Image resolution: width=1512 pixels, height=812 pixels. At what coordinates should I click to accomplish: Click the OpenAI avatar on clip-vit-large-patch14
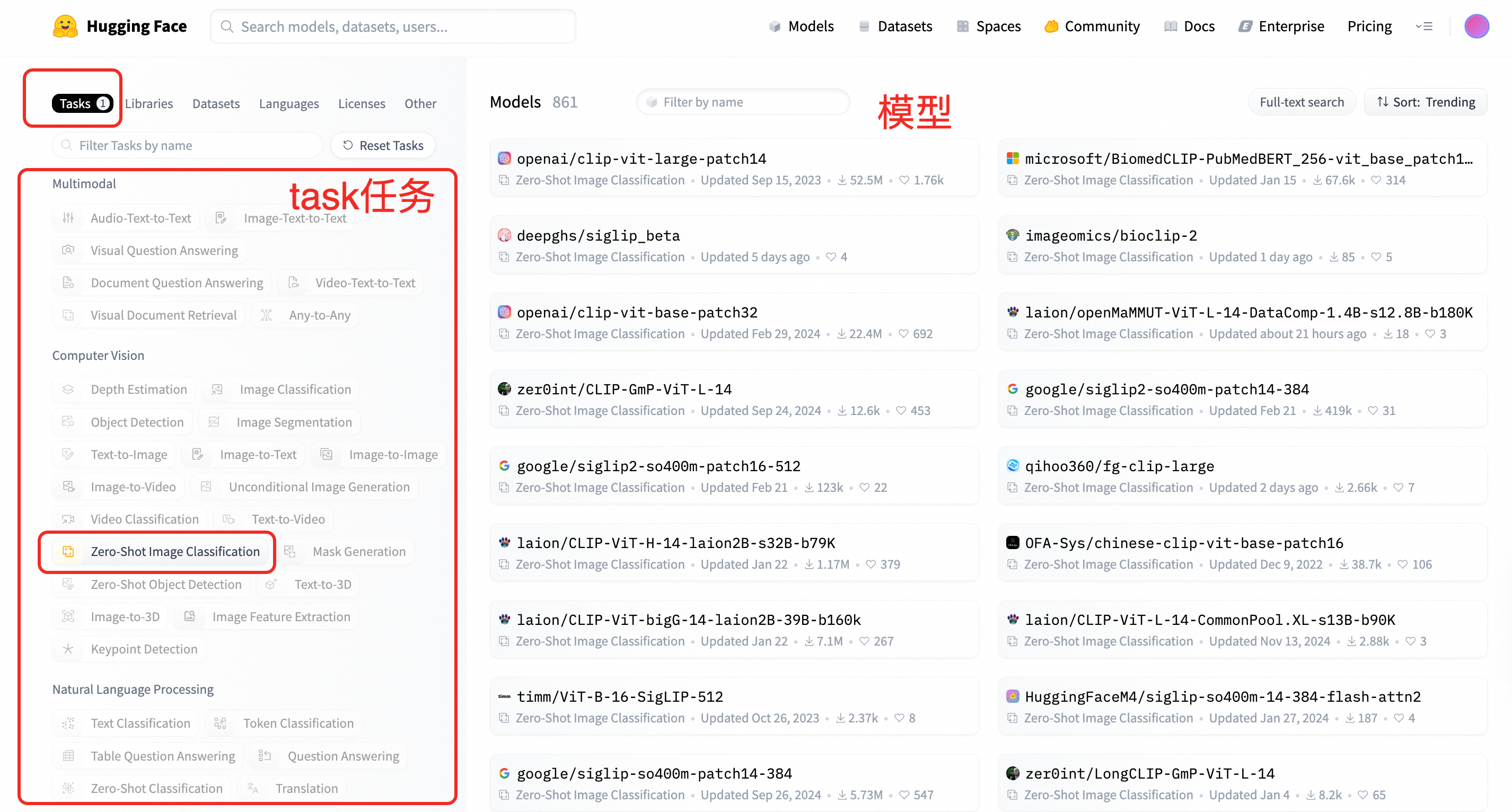click(x=504, y=158)
